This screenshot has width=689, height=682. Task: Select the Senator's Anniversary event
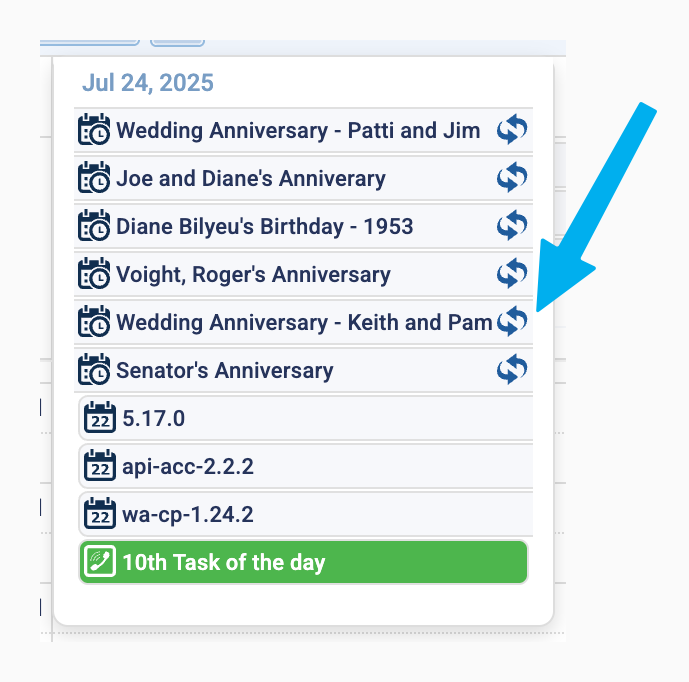[x=224, y=371]
